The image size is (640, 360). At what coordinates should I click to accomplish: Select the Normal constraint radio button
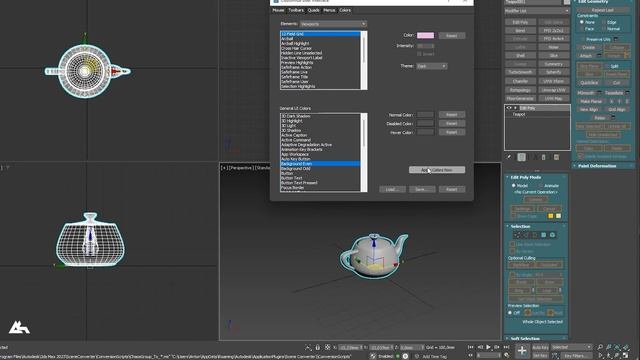pyautogui.click(x=603, y=29)
